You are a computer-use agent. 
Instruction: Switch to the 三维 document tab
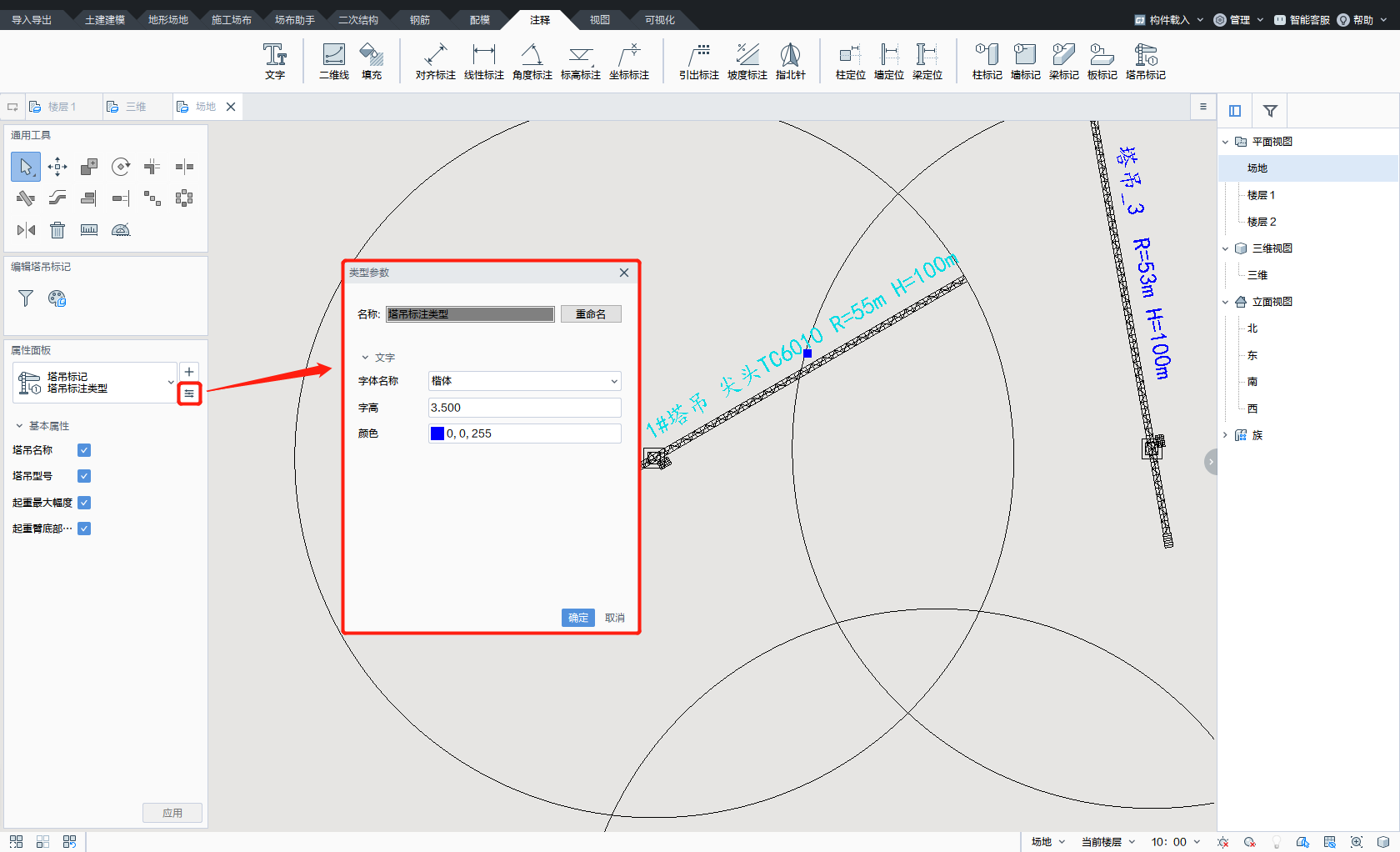tap(136, 107)
